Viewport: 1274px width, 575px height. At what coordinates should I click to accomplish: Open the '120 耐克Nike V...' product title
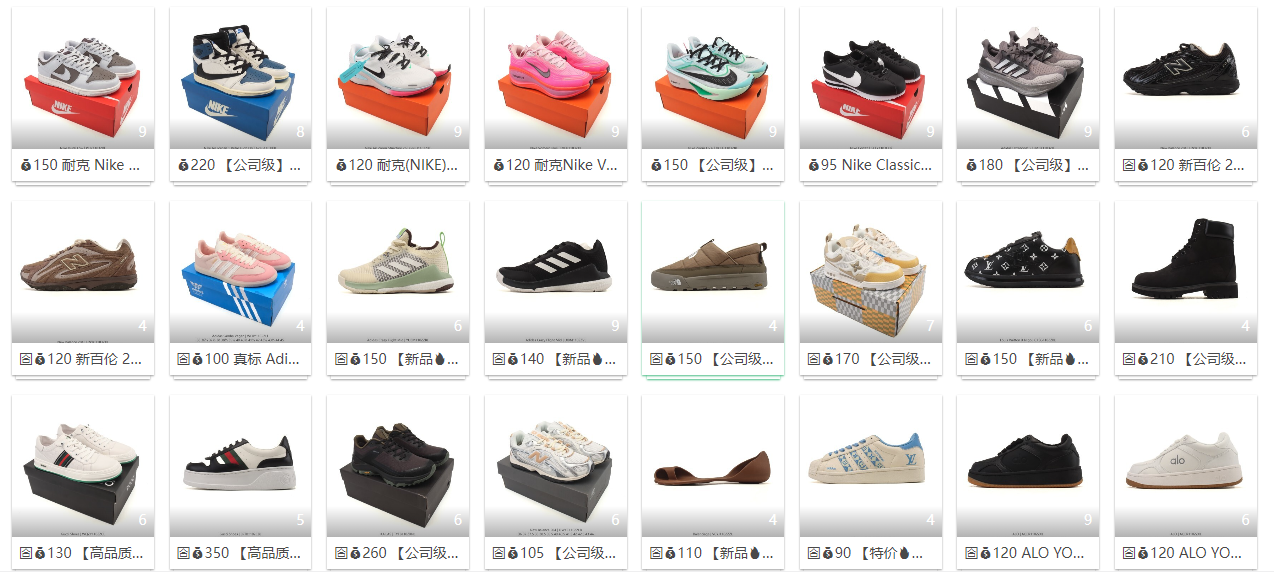pyautogui.click(x=562, y=165)
